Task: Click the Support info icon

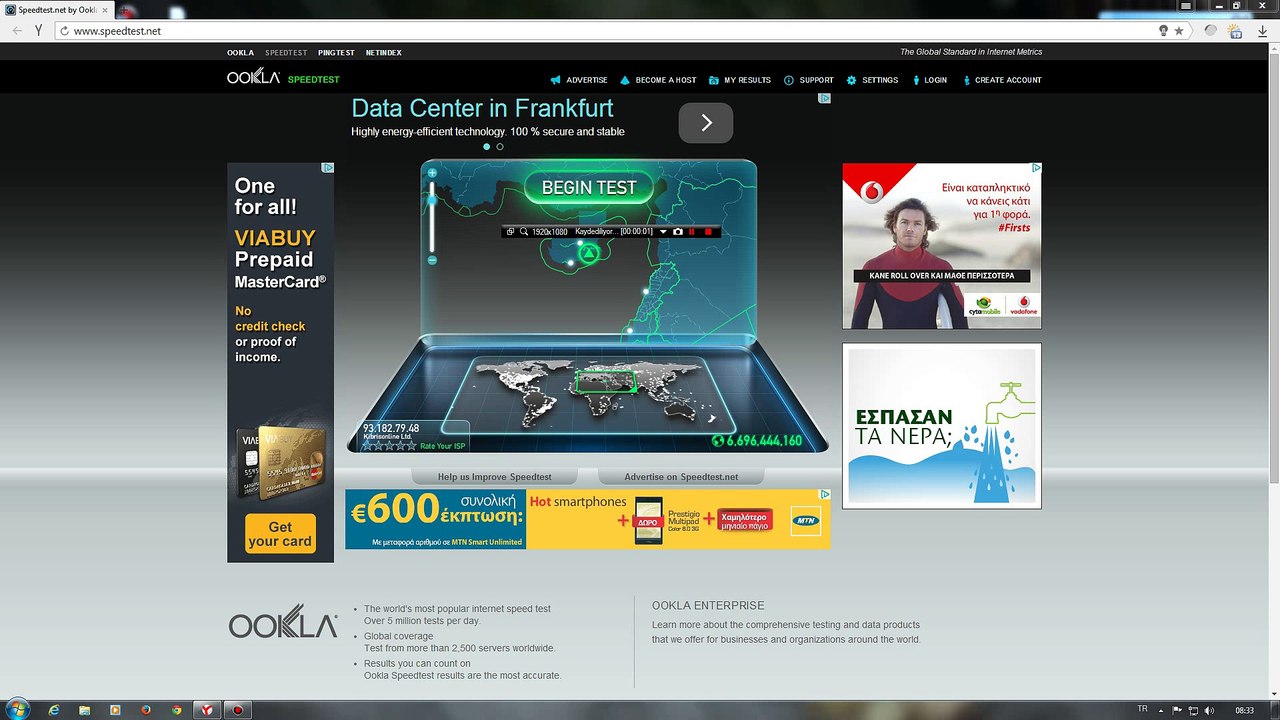Action: click(x=789, y=80)
